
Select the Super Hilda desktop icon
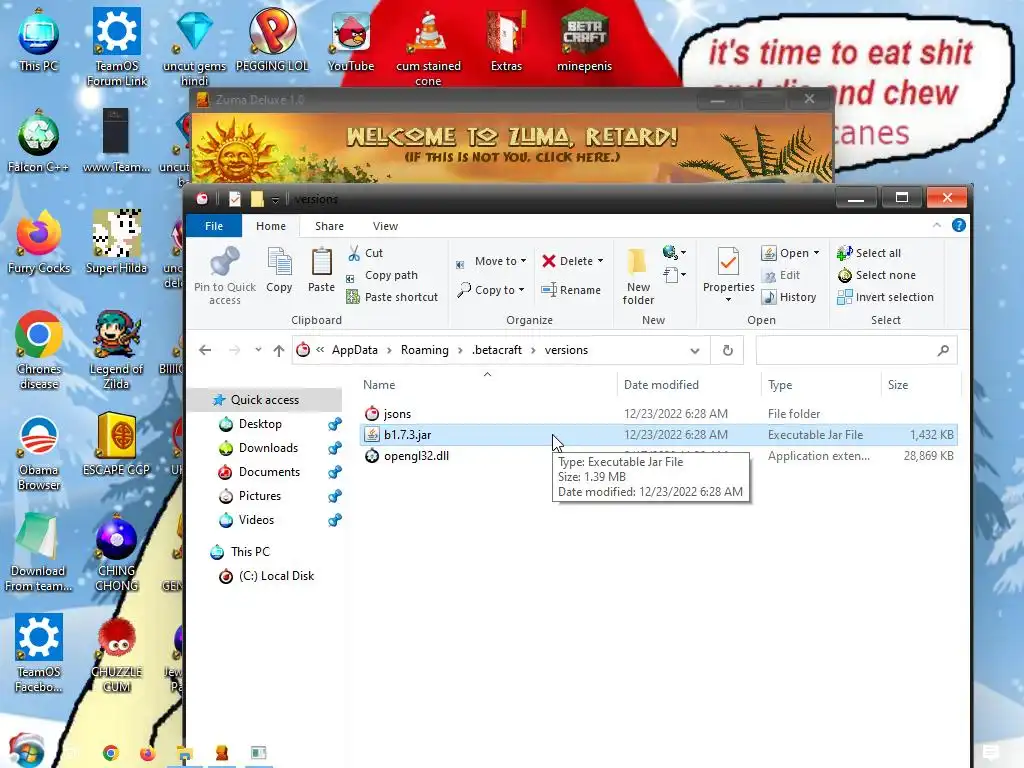pyautogui.click(x=116, y=242)
